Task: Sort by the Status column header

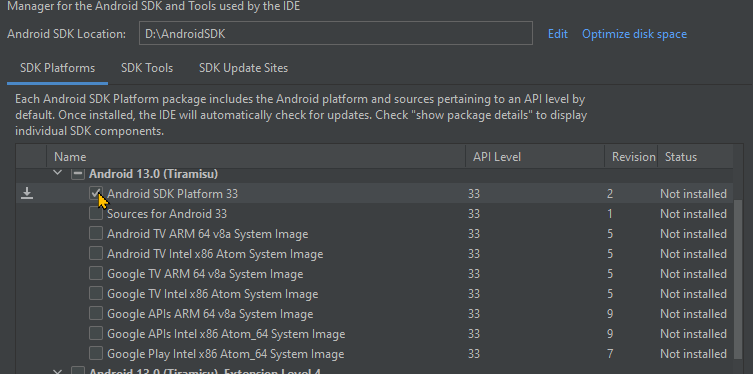Action: coord(695,157)
